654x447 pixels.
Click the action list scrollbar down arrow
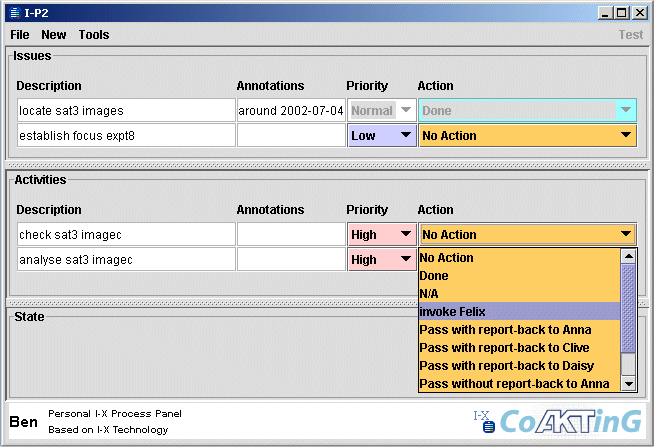tap(629, 384)
